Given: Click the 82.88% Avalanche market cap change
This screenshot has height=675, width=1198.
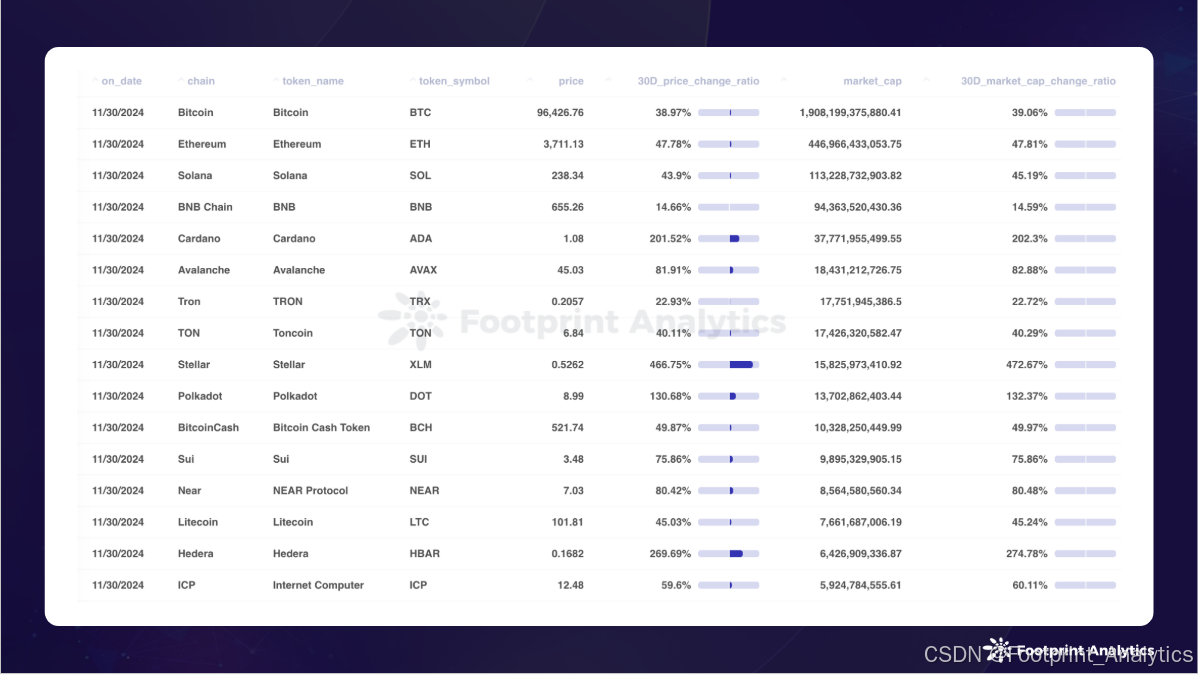Looking at the screenshot, I should pyautogui.click(x=1029, y=270).
